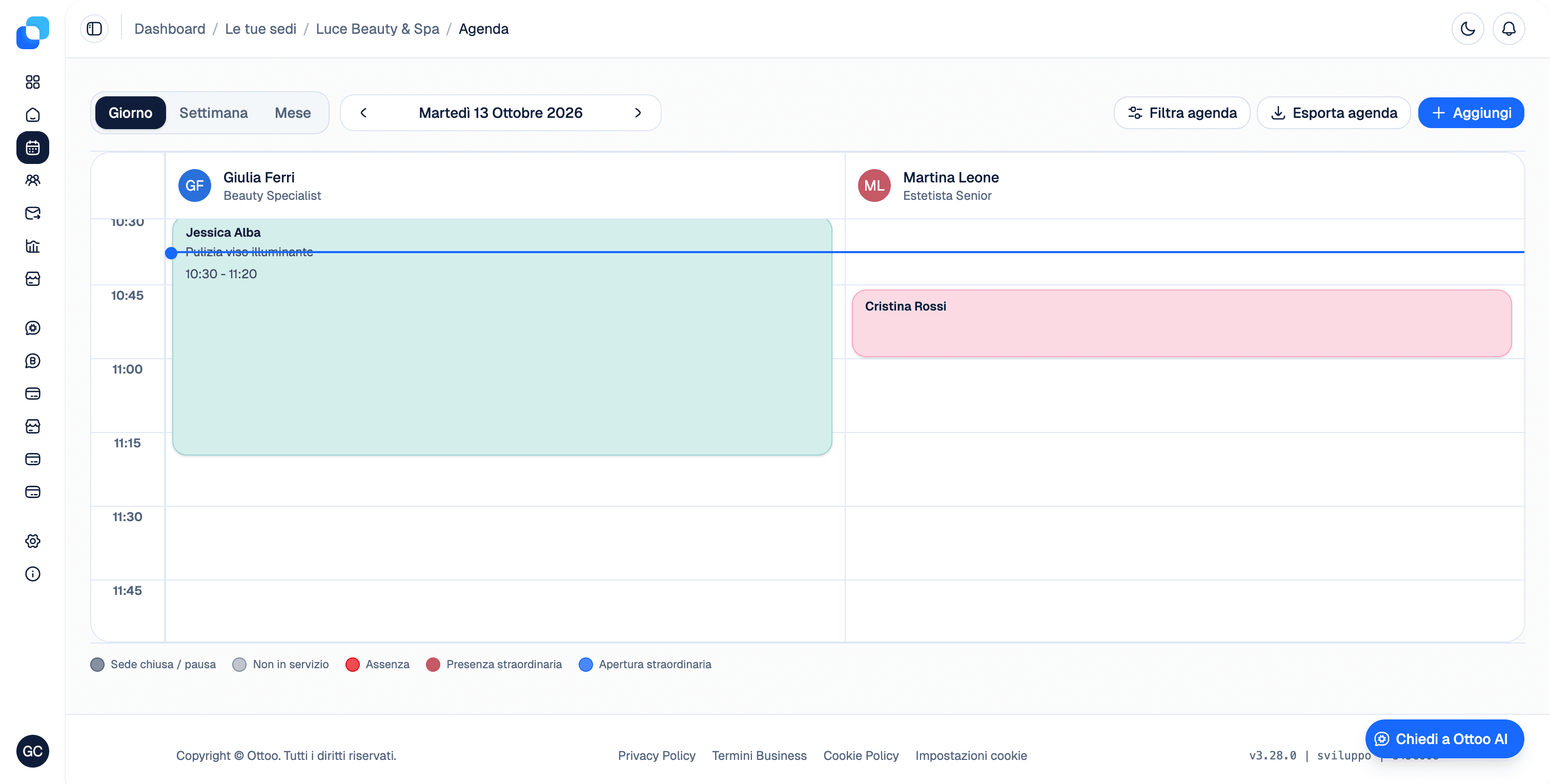The height and width of the screenshot is (784, 1550).
Task: Open the info circle icon in the sidebar
Action: click(x=32, y=574)
